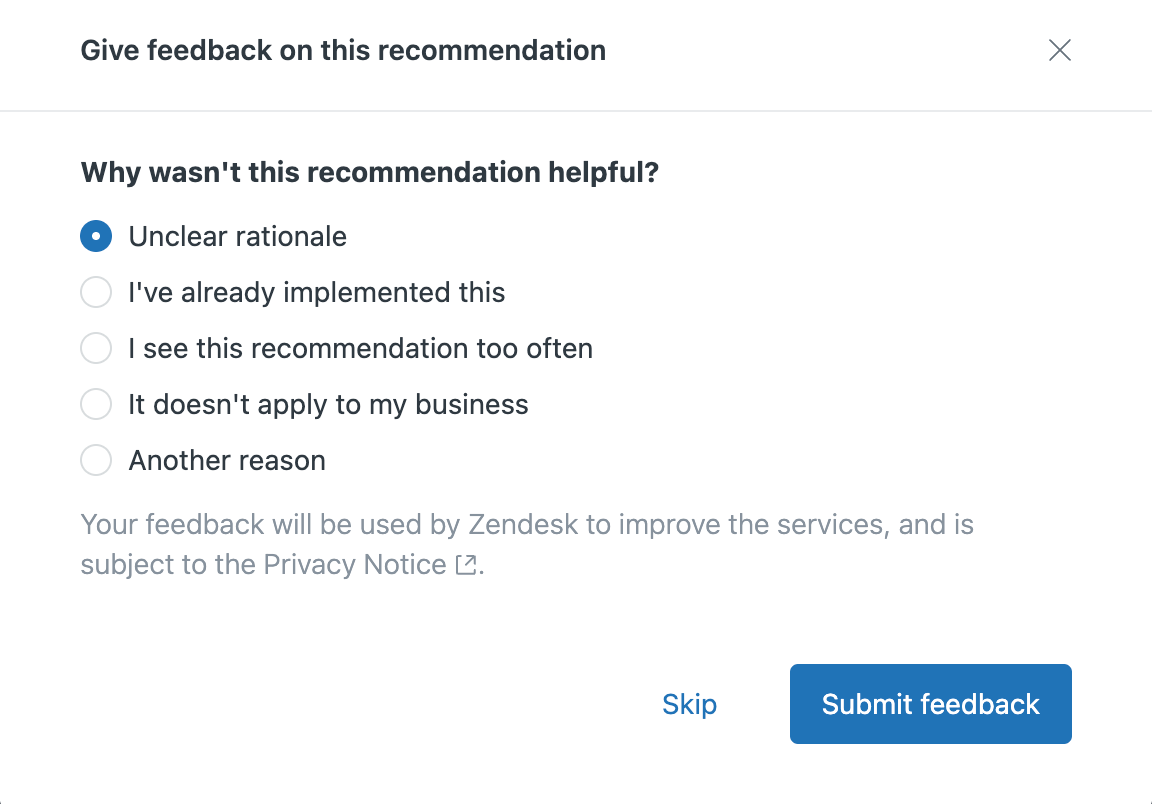Click the Why wasn't this recommendation helpful heading

(370, 173)
